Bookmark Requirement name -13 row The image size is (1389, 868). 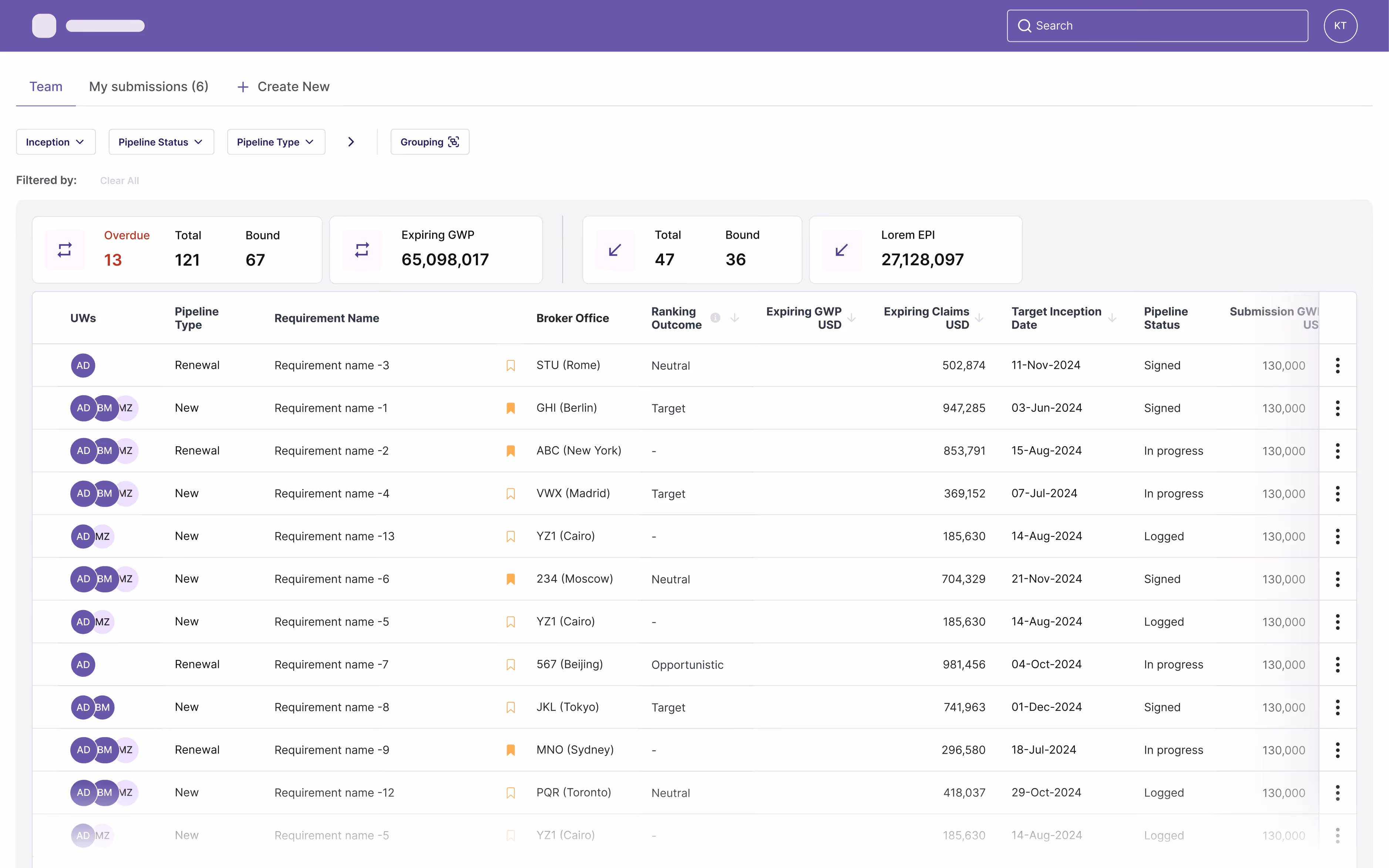coord(510,536)
